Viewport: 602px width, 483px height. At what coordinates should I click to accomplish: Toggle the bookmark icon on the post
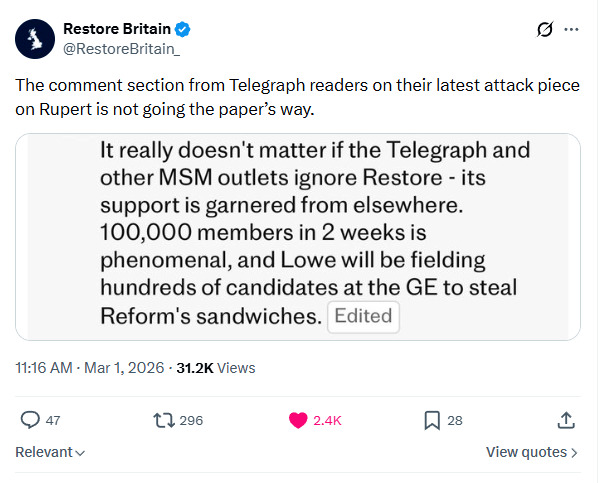[432, 420]
